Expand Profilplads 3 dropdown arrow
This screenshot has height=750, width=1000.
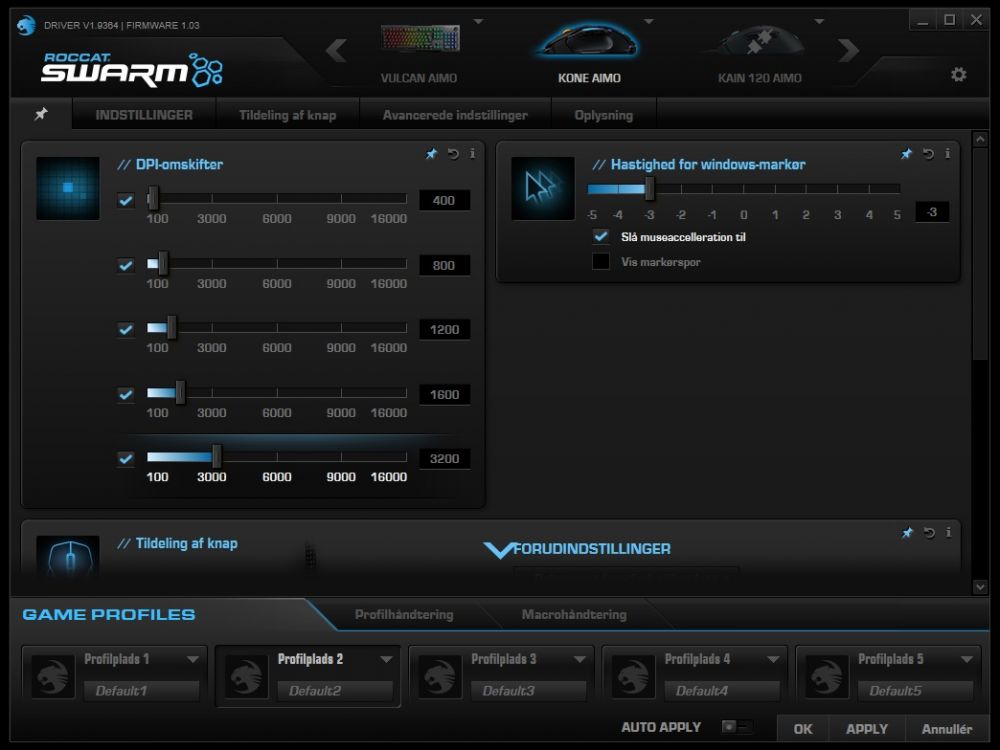pos(580,659)
